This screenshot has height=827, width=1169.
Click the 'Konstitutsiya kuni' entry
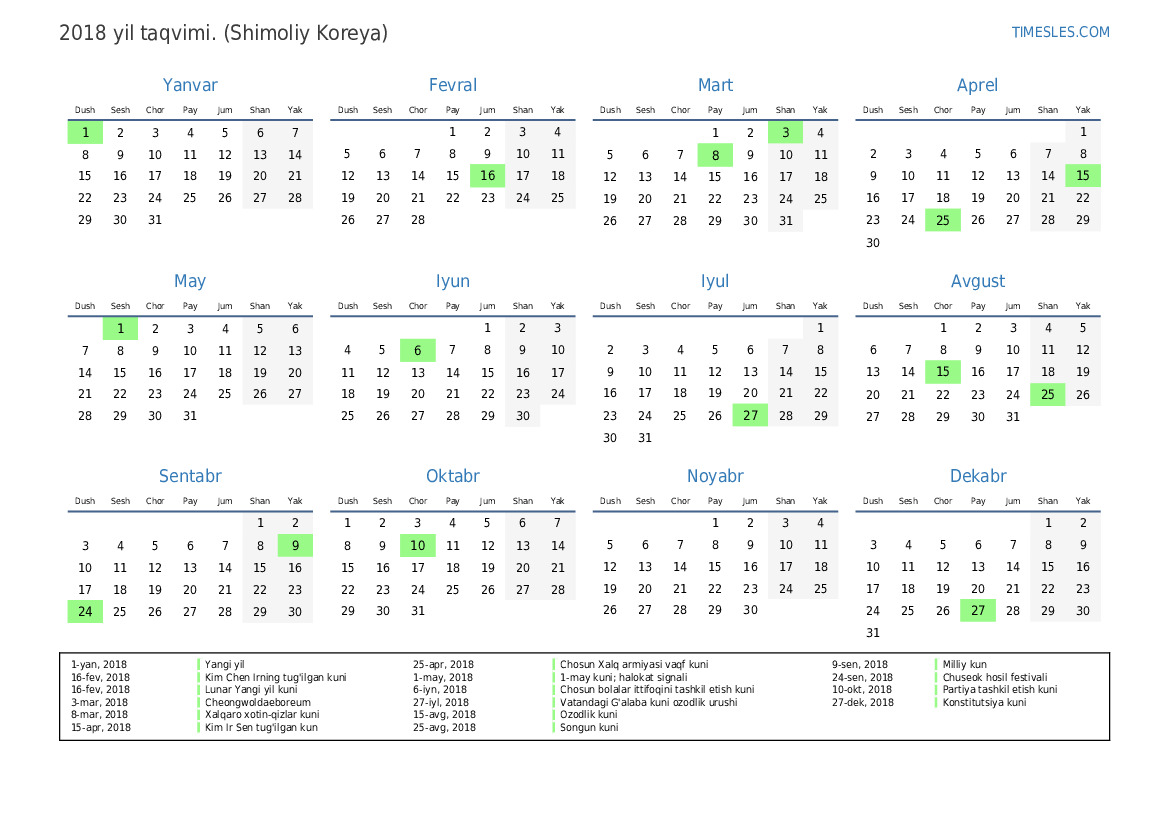tap(984, 702)
